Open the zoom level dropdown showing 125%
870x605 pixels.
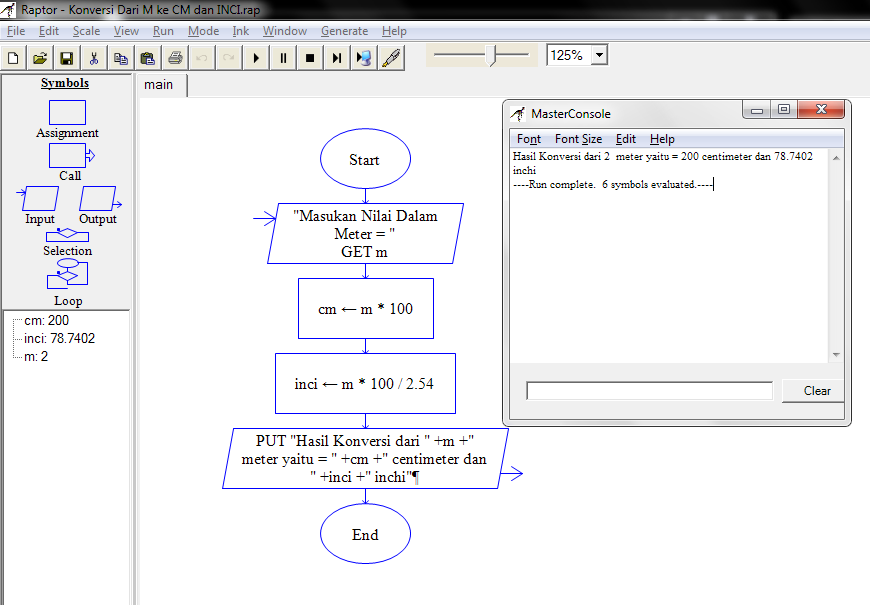599,55
